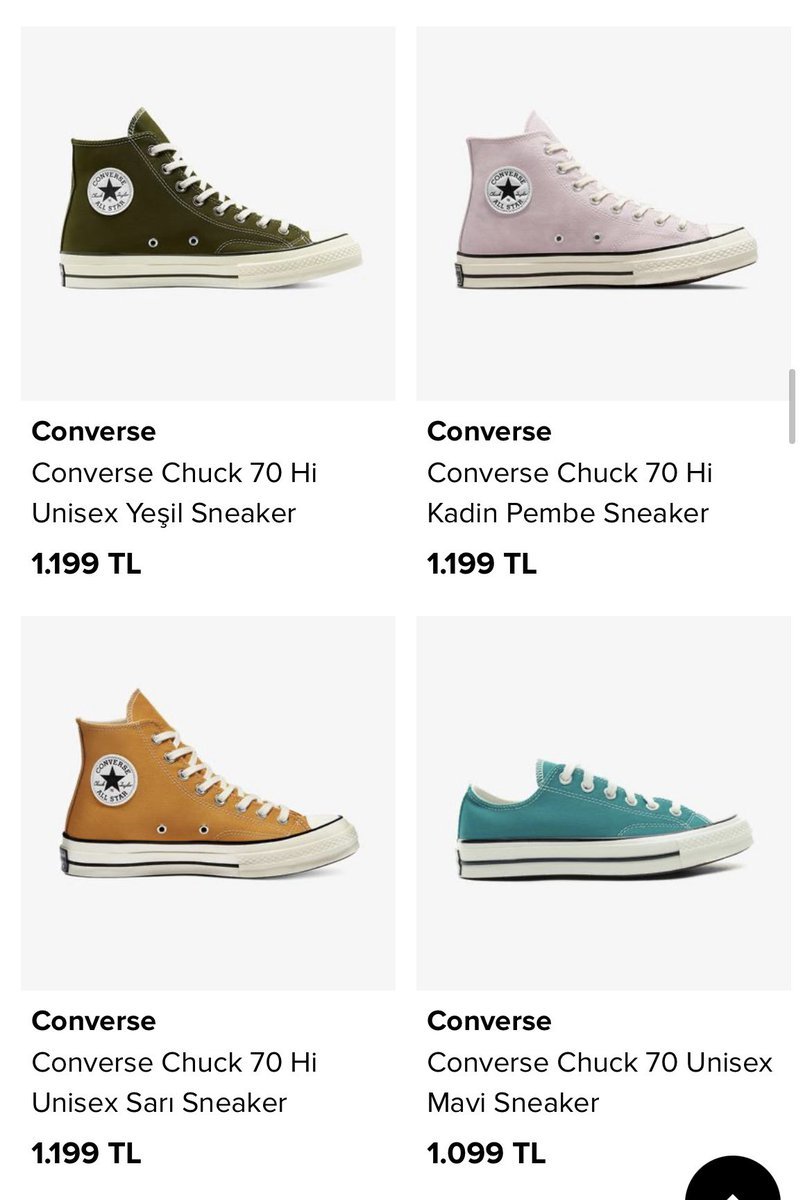Open the yellow Chuck 70 Hi shoe image
This screenshot has width=812, height=1200.
tap(208, 802)
